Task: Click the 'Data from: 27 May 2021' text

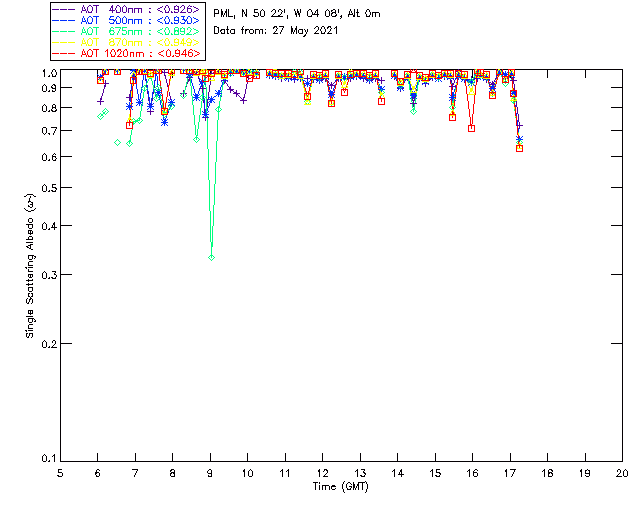Action: 276,31
